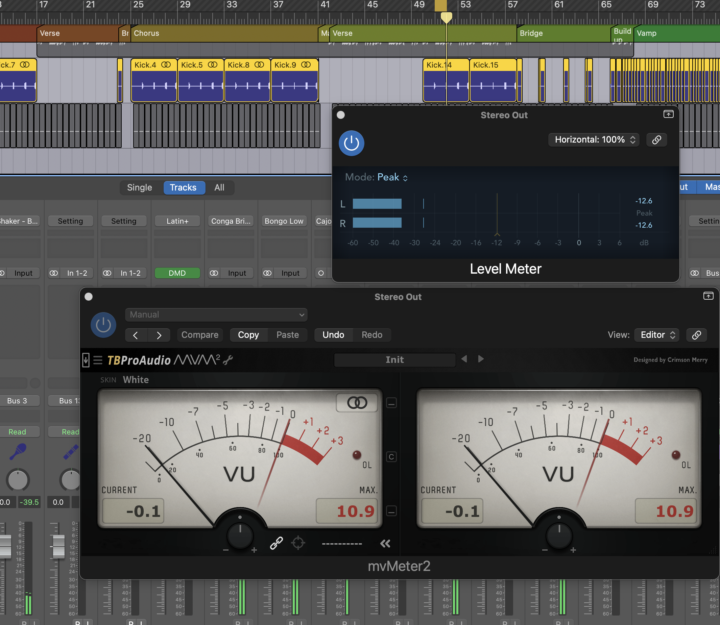Select the Kick.15 region
The width and height of the screenshot is (720, 625).
pos(493,80)
